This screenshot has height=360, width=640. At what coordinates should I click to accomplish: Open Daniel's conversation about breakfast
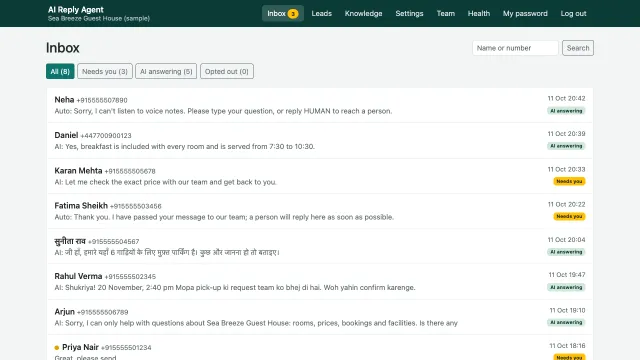pos(320,140)
